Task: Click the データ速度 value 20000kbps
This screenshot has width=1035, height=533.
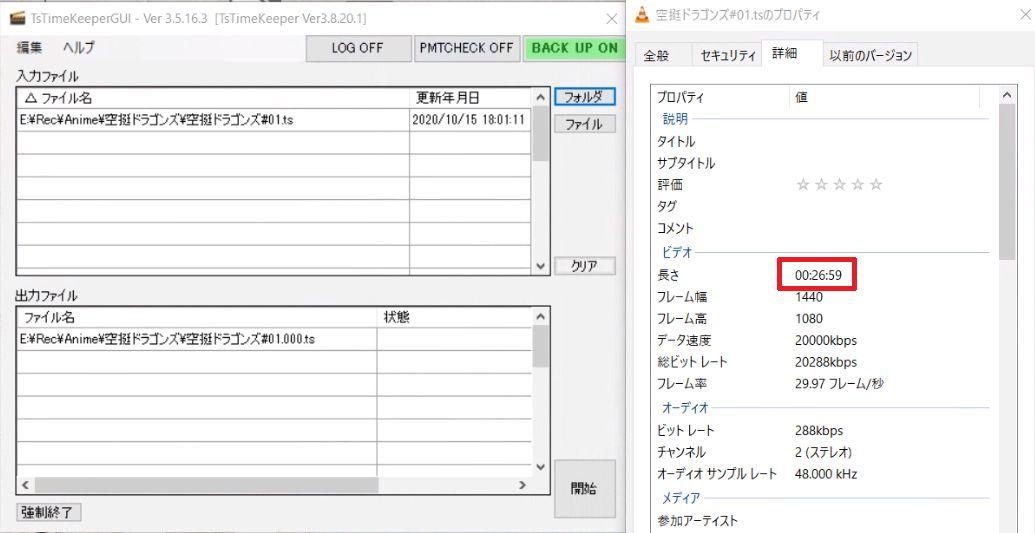Action: (826, 341)
